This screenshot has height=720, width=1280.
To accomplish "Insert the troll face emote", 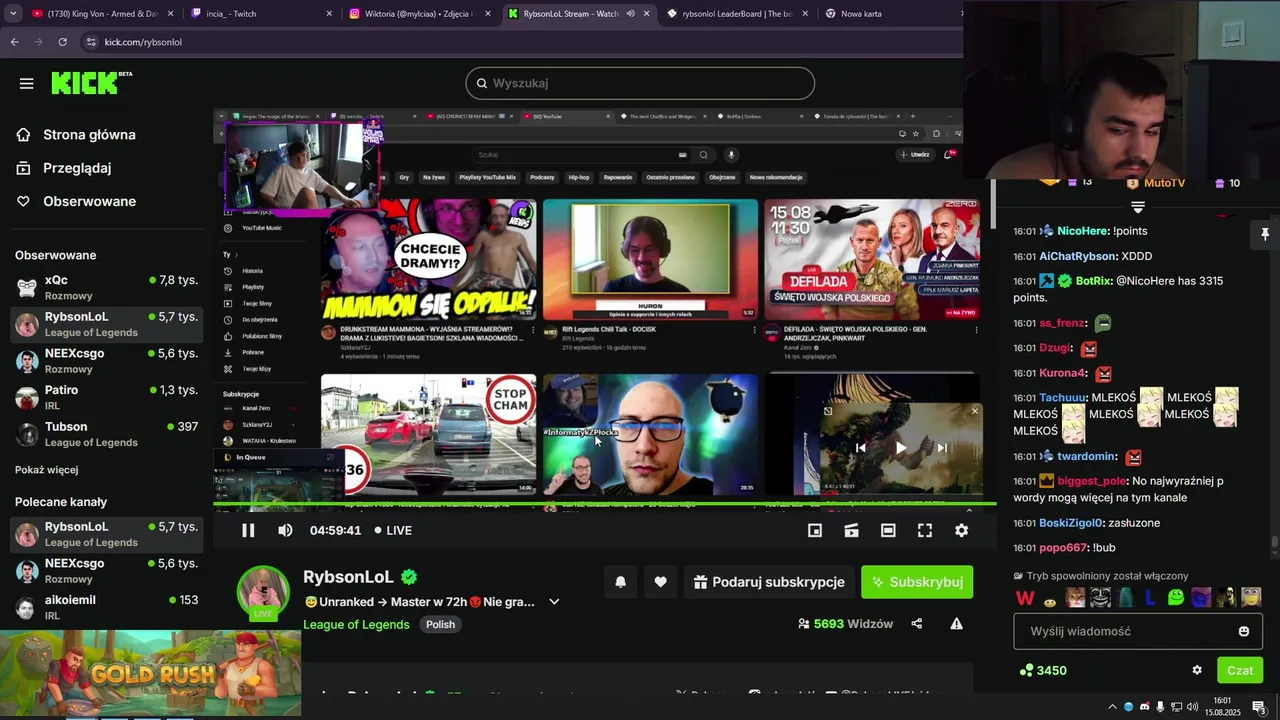I will coord(1100,598).
